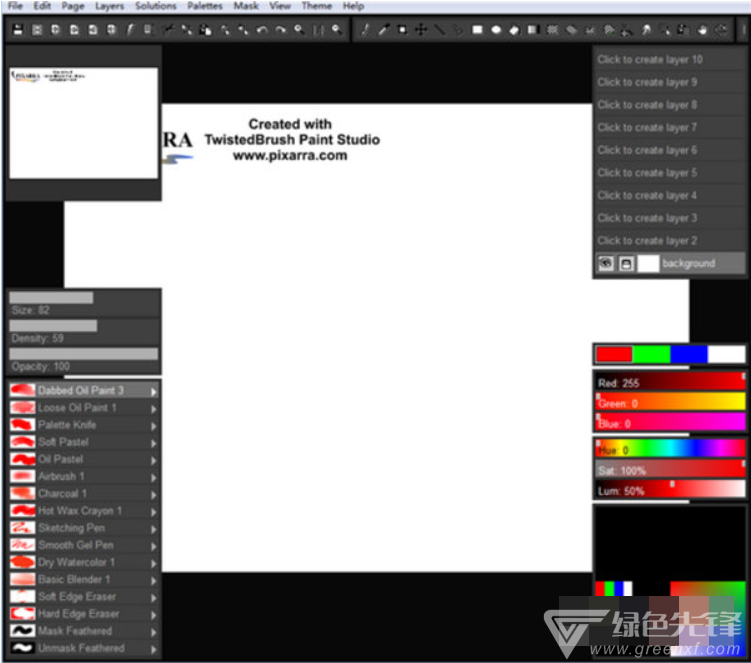The height and width of the screenshot is (663, 751).
Task: Expand arrow next to Oil Pastel
Action: (x=154, y=460)
